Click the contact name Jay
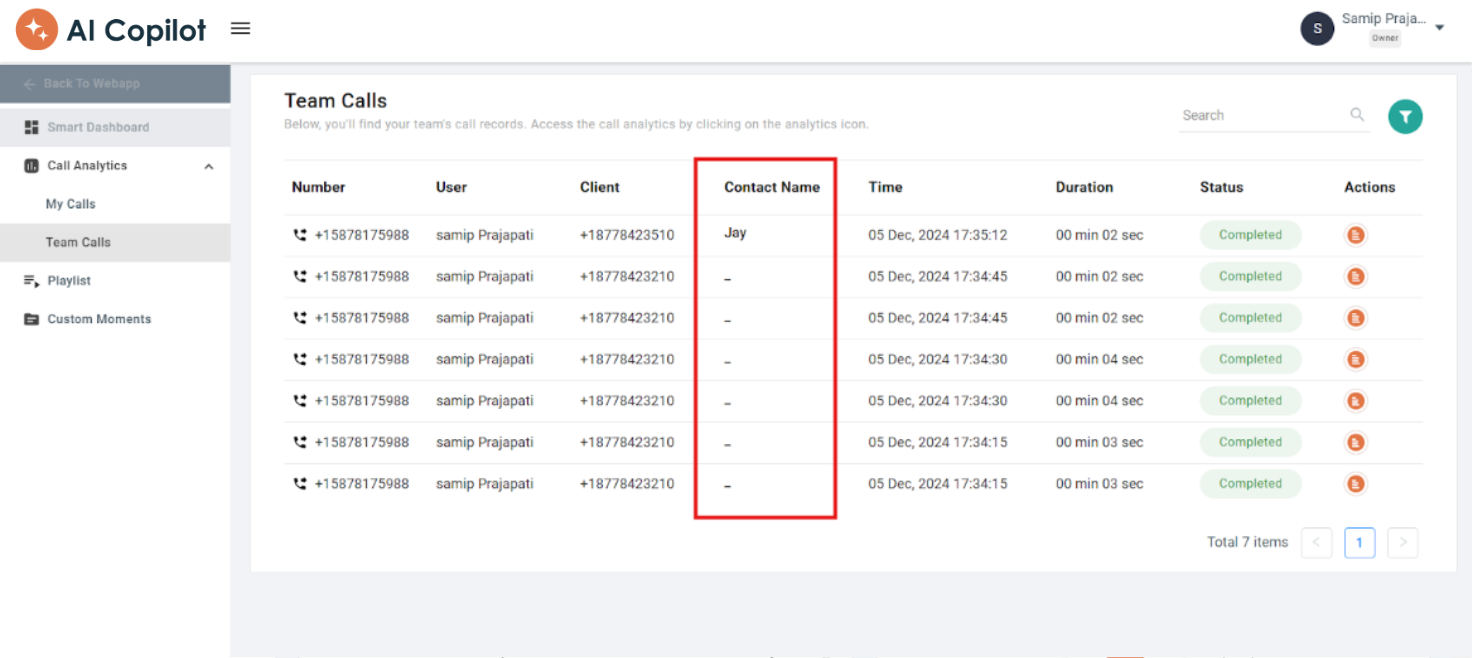The height and width of the screenshot is (658, 1472). click(735, 233)
